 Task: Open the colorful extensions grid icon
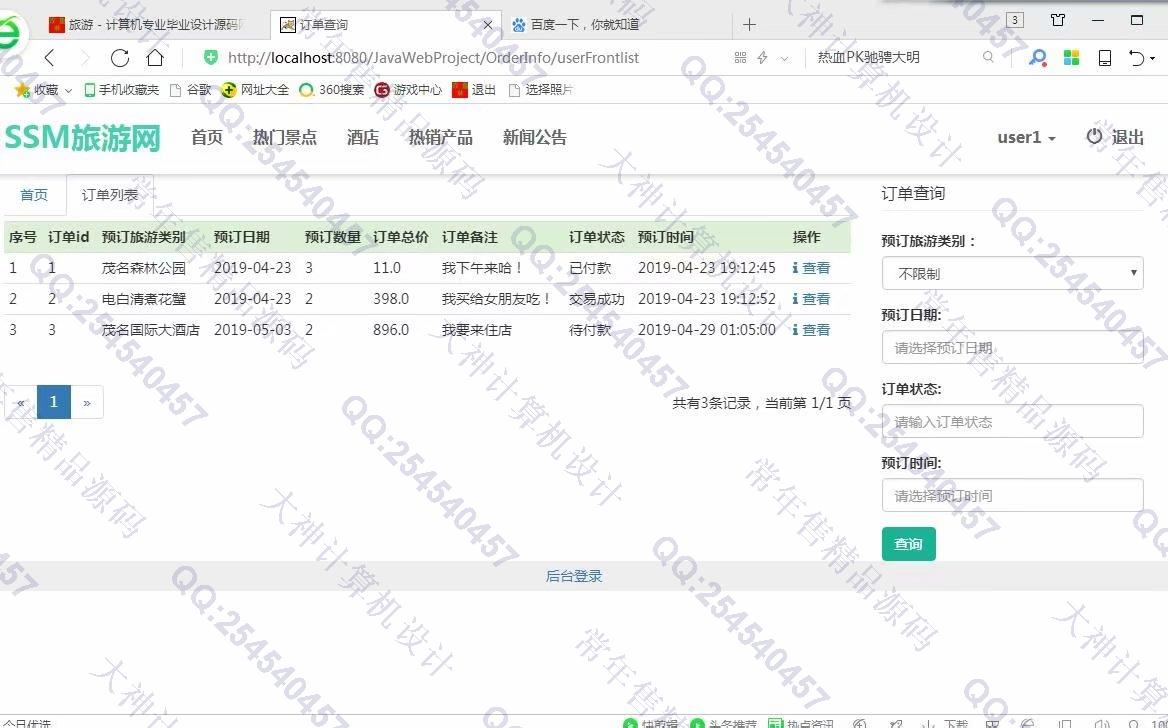coord(1071,57)
